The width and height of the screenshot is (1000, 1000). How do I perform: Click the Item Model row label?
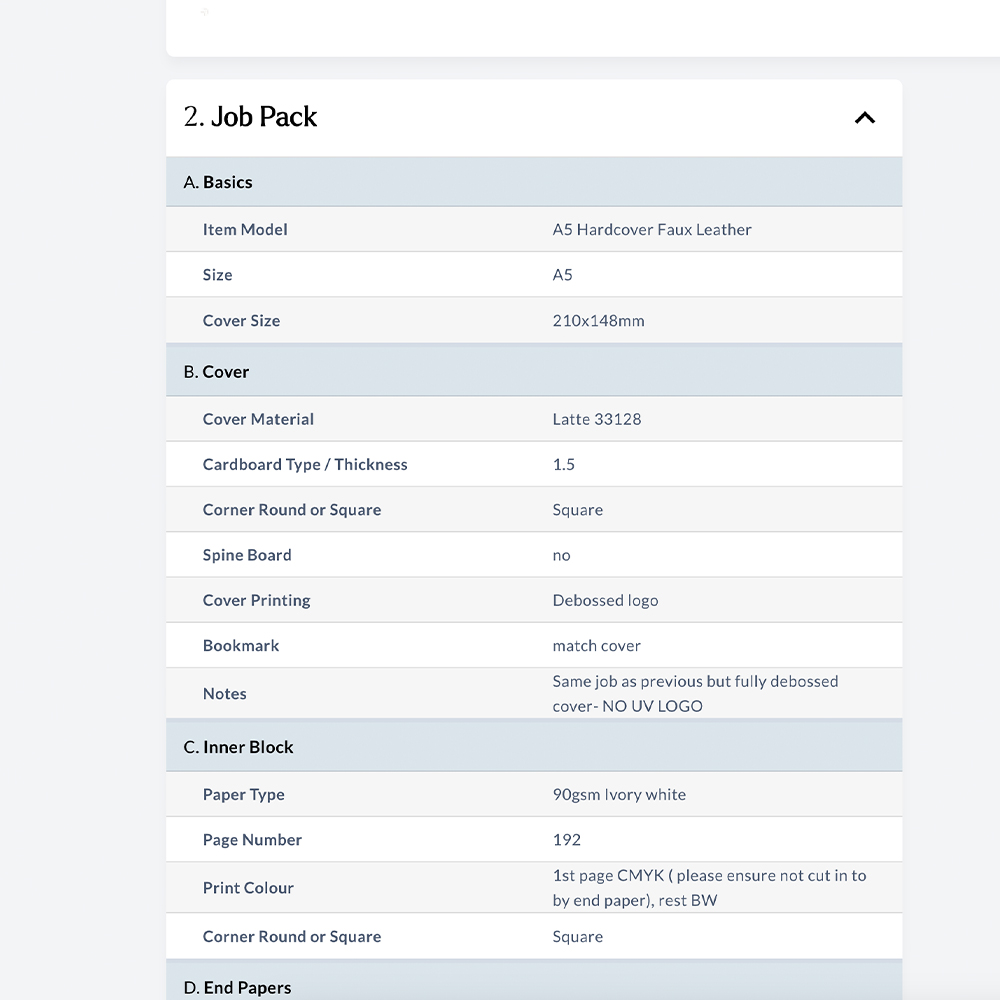click(x=245, y=230)
